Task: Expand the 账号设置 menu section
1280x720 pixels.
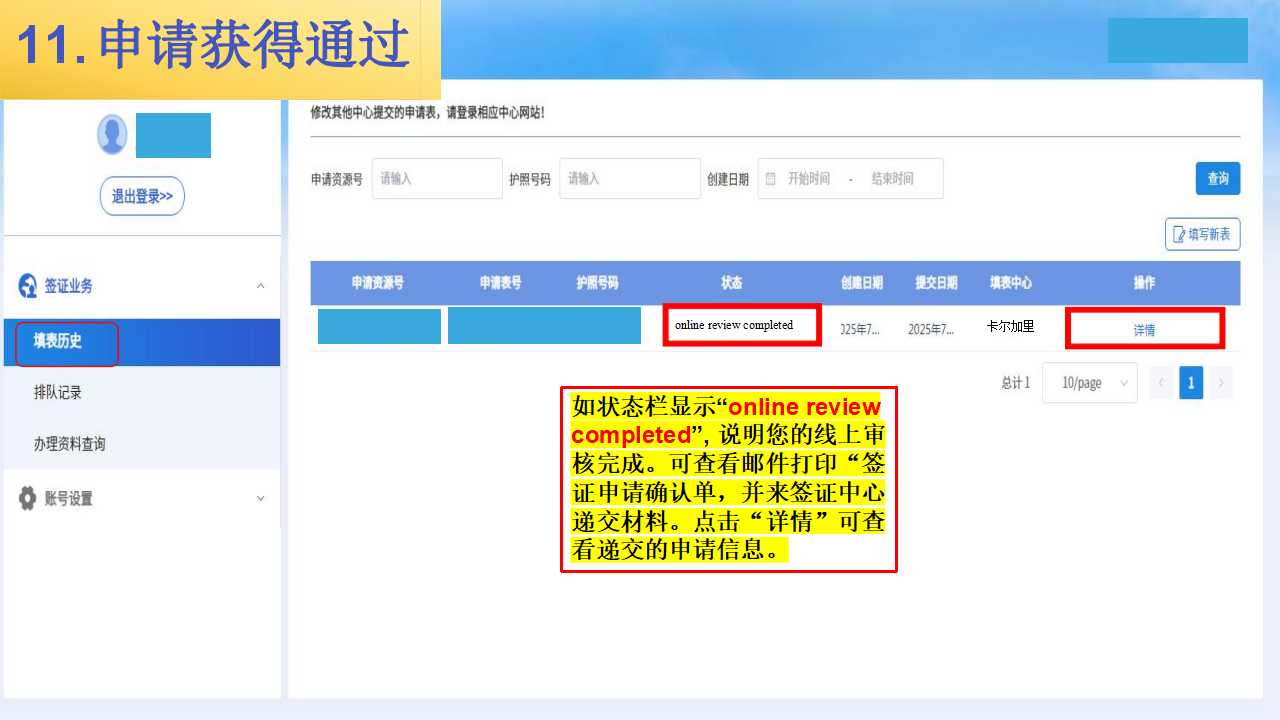Action: tap(260, 498)
